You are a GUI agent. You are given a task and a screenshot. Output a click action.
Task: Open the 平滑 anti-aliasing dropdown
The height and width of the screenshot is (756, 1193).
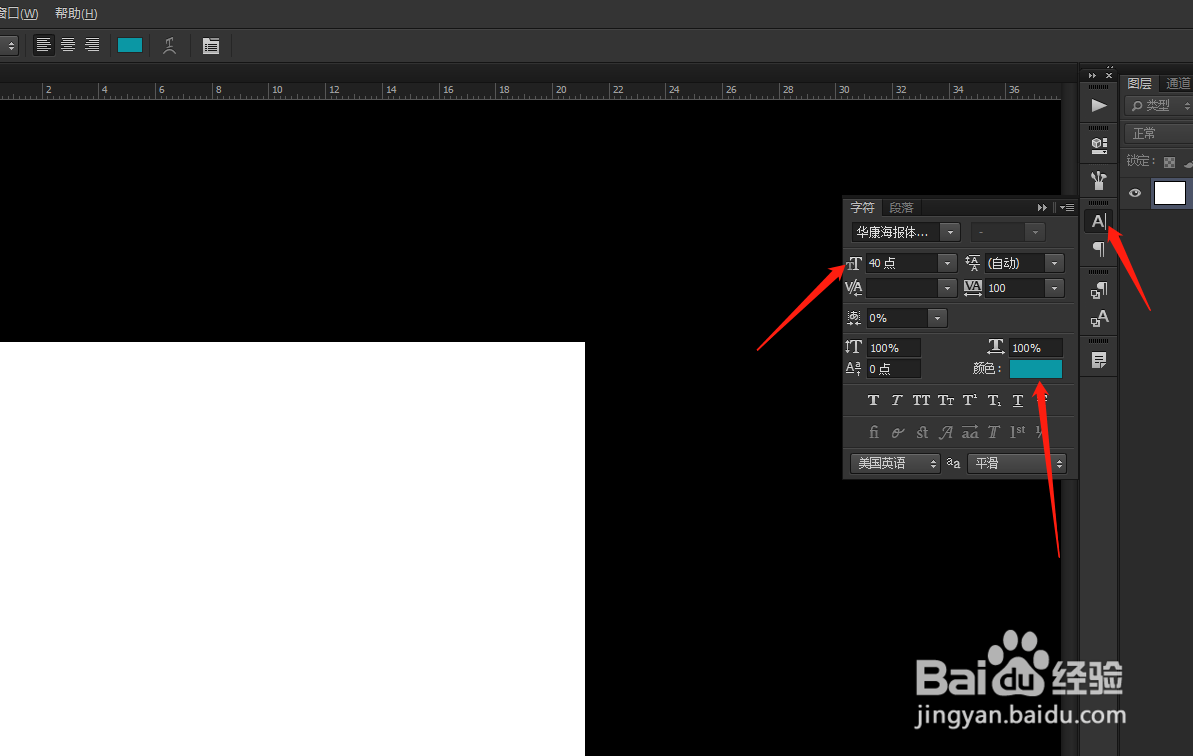click(x=1016, y=463)
